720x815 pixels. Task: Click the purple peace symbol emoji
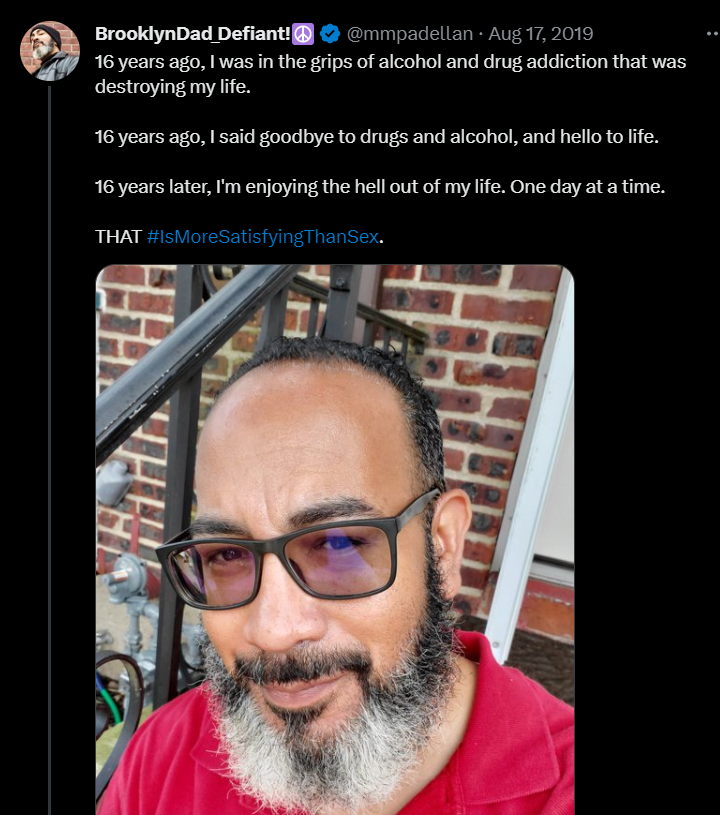304,34
